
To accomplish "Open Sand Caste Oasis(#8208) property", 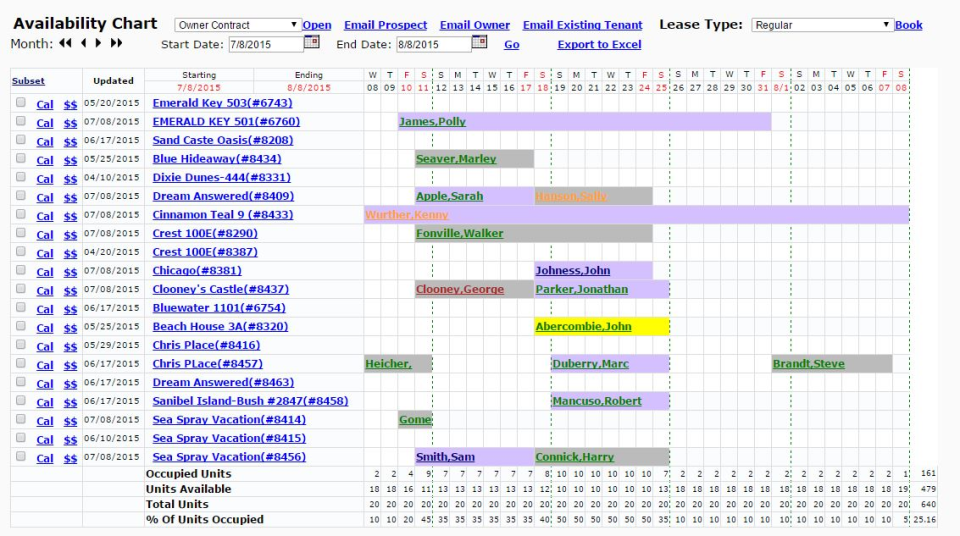I will [223, 140].
